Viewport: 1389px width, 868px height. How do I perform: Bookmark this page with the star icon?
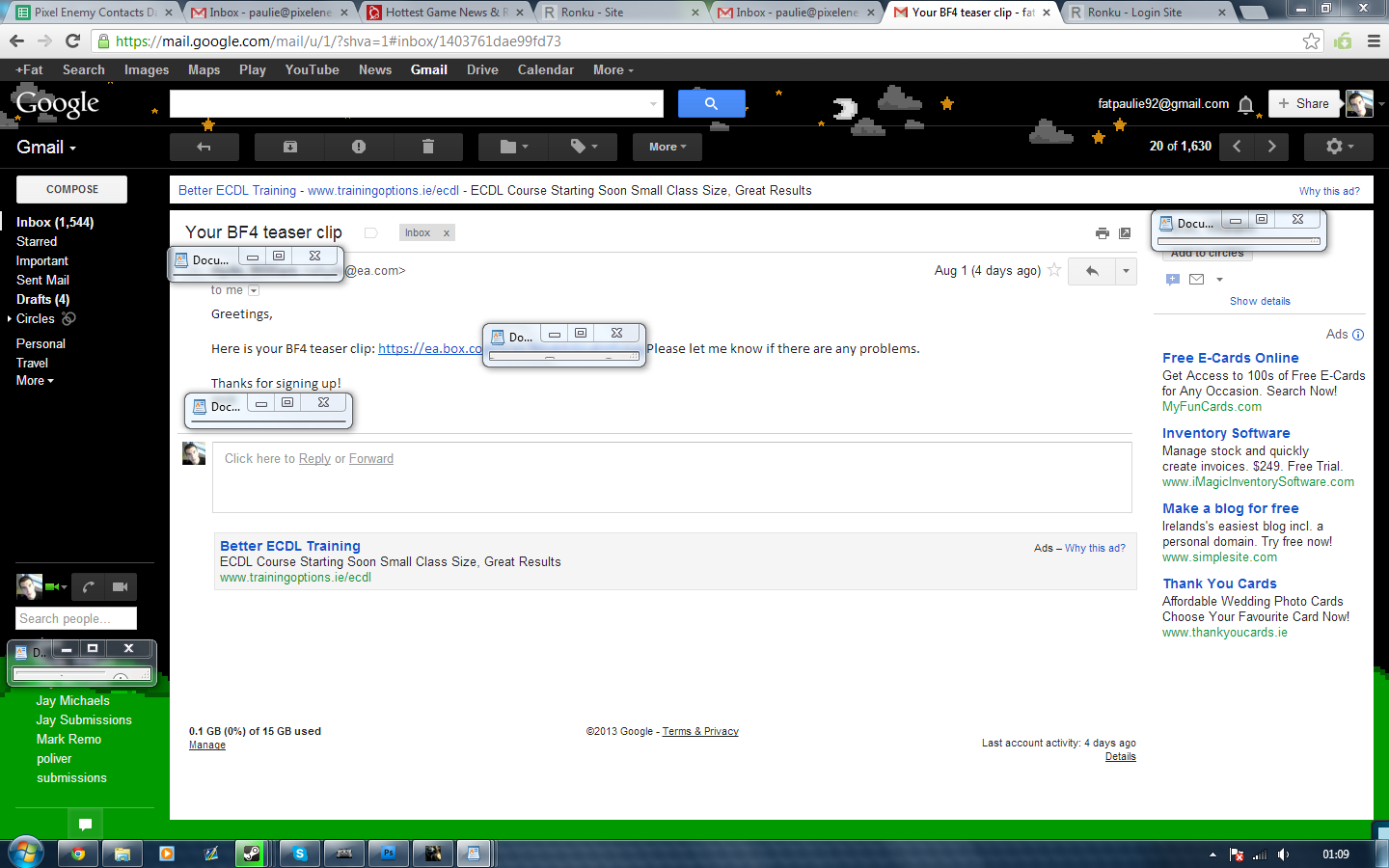tap(1311, 41)
